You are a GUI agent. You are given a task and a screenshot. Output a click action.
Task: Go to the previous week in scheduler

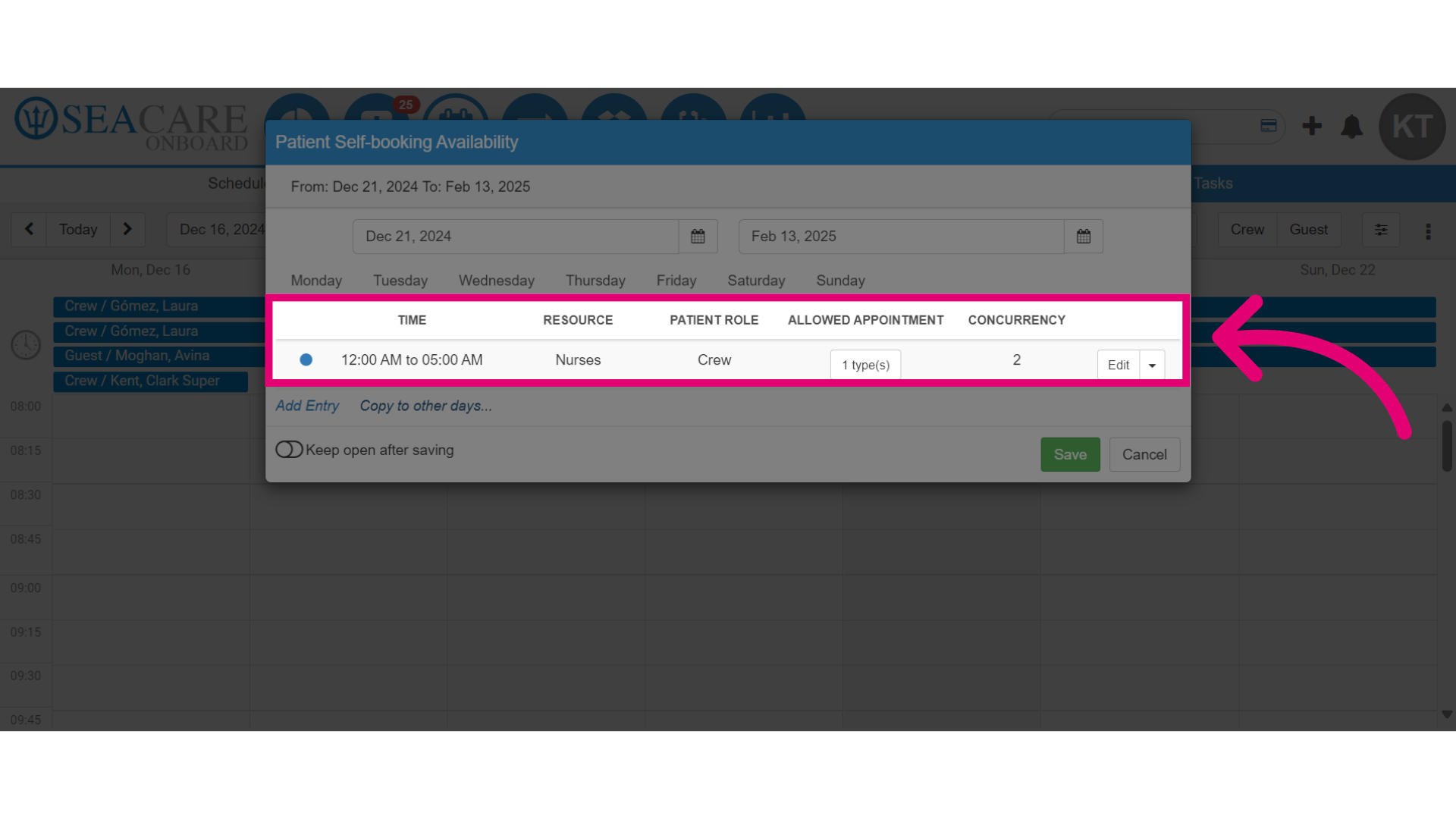tap(29, 229)
